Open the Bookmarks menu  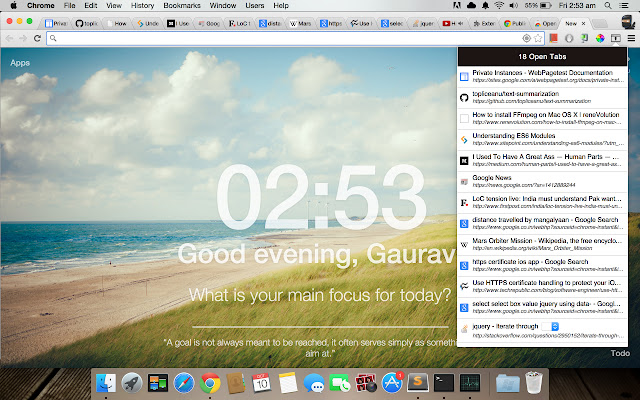tap(181, 6)
